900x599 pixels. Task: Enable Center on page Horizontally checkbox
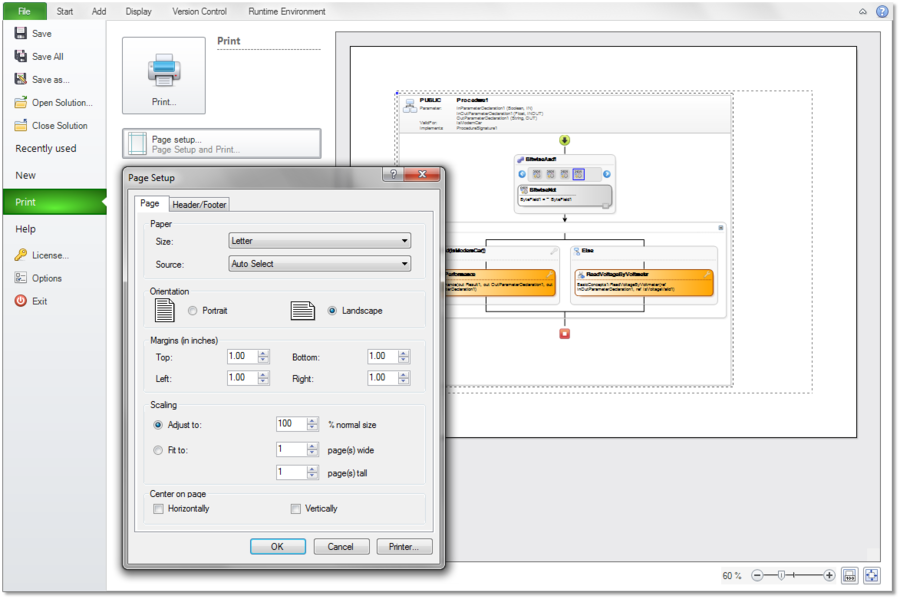click(158, 509)
